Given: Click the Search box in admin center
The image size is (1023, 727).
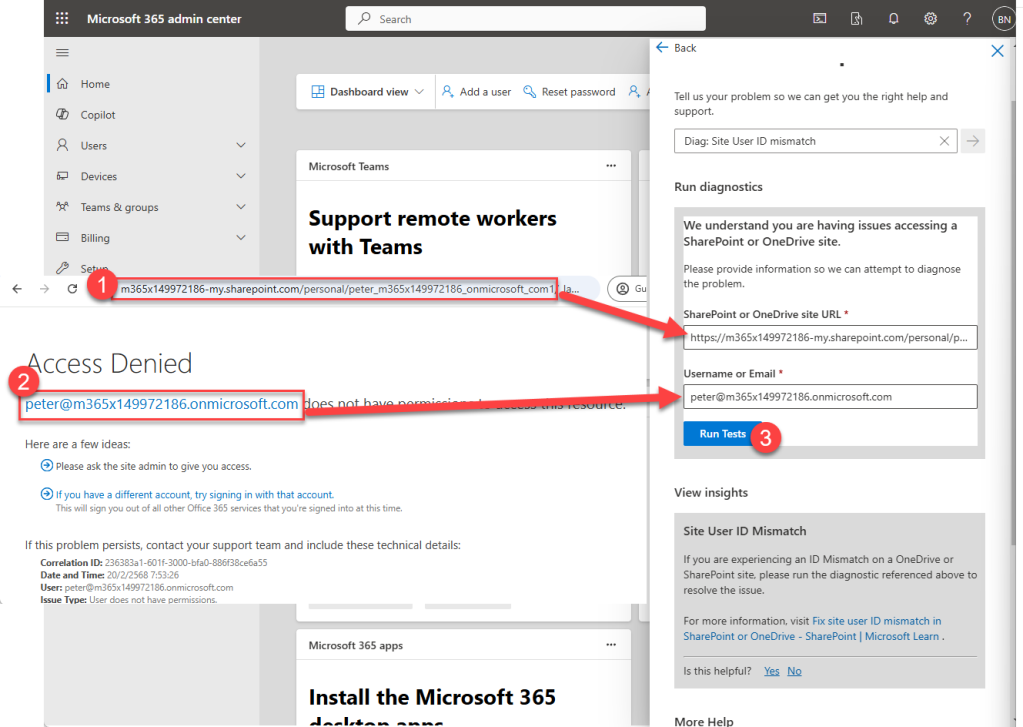Looking at the screenshot, I should (x=525, y=19).
